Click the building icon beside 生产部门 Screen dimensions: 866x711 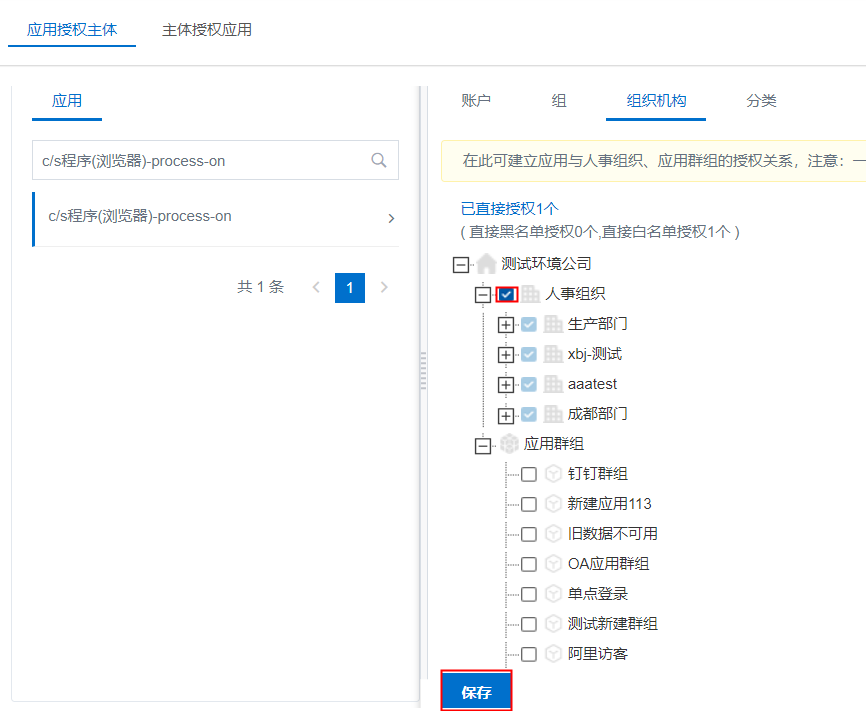(x=553, y=324)
